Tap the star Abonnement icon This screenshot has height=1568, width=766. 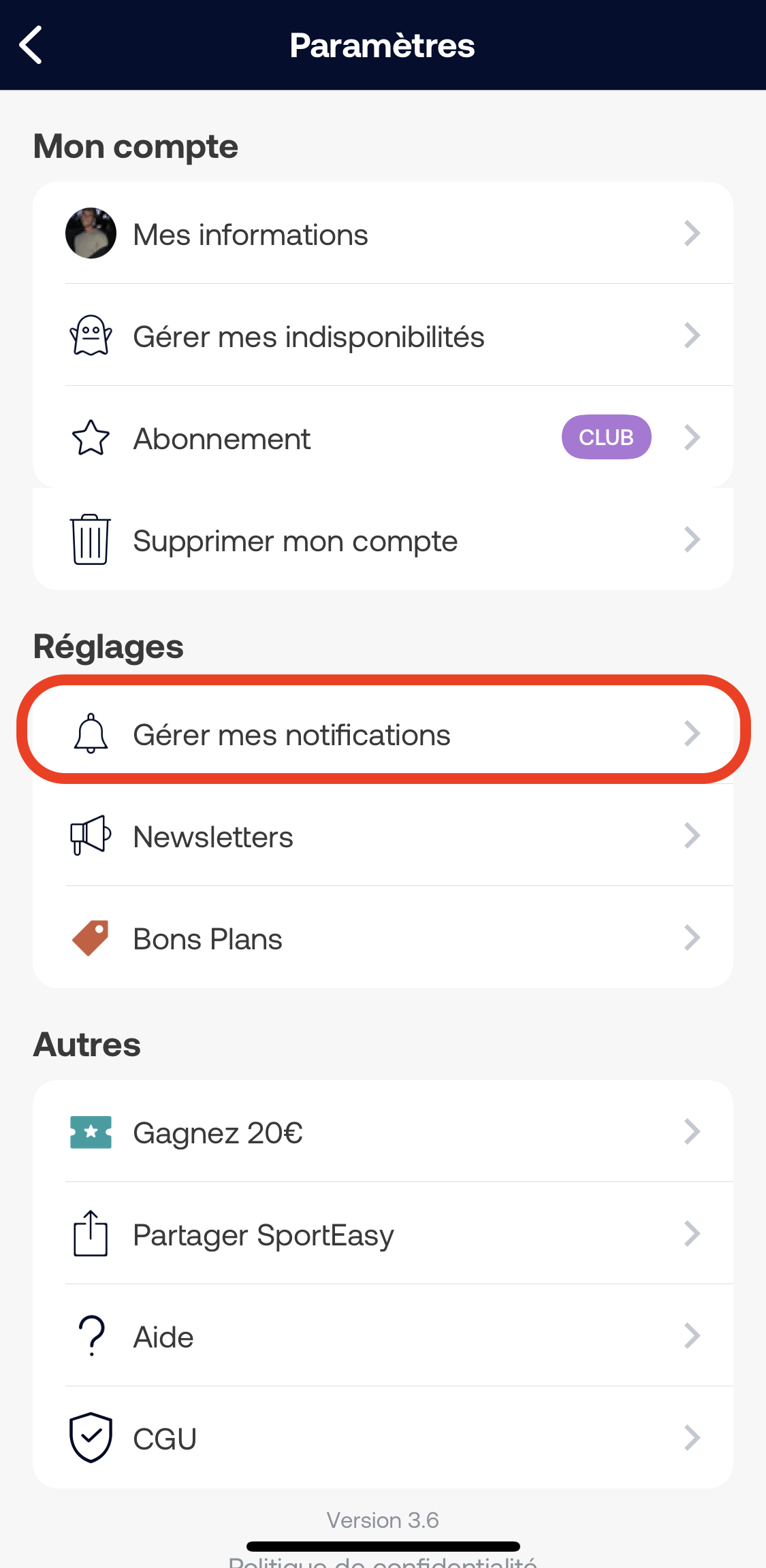[91, 438]
